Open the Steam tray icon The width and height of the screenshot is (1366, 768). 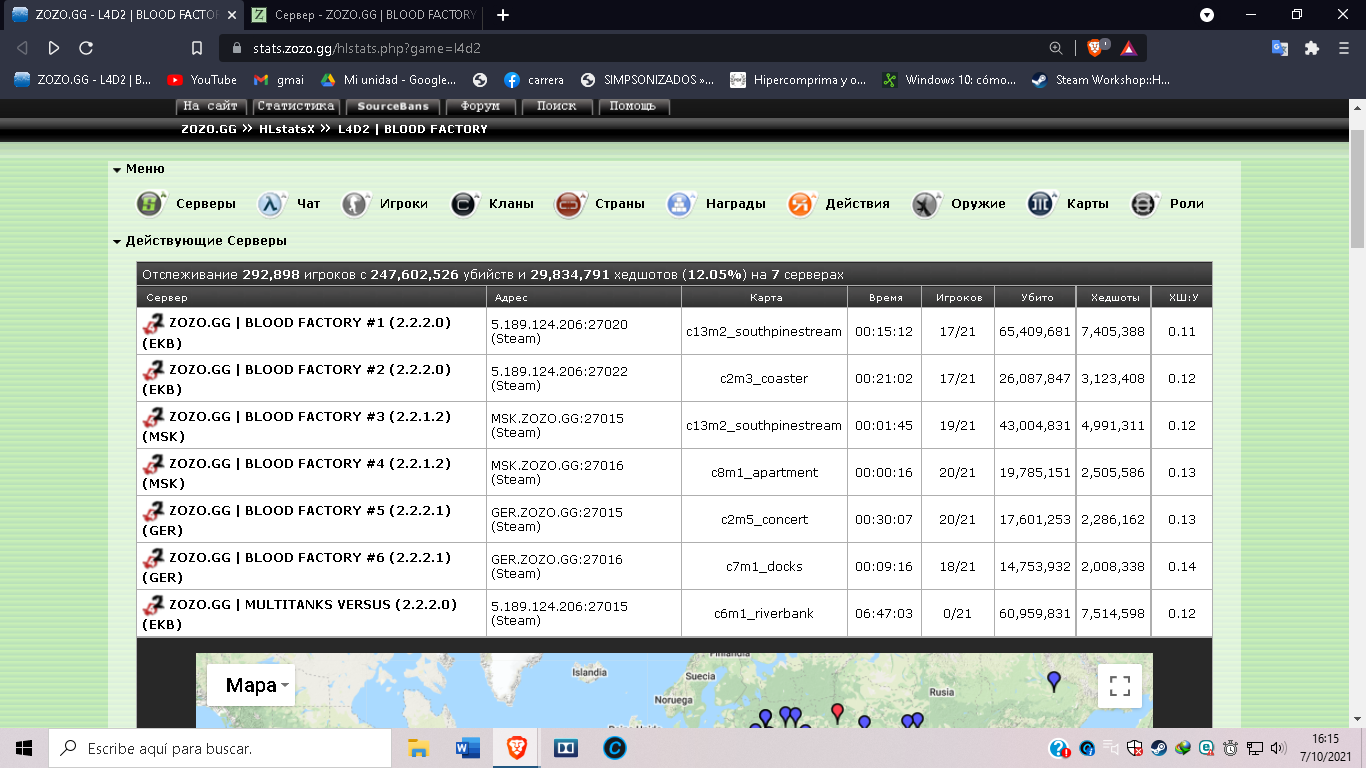click(1158, 748)
